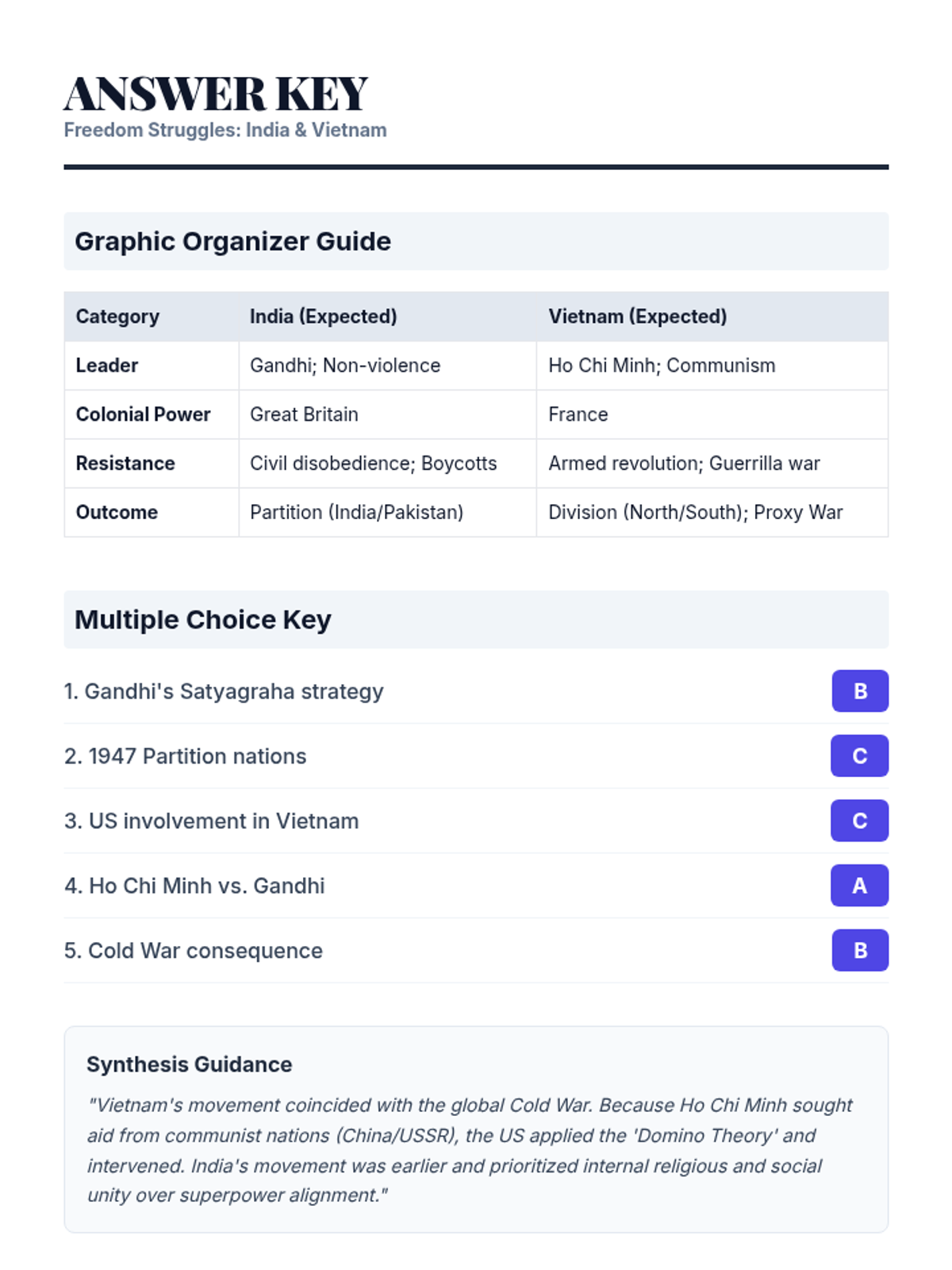This screenshot has width=952, height=1270.
Task: Click the Category column header
Action: [x=117, y=317]
